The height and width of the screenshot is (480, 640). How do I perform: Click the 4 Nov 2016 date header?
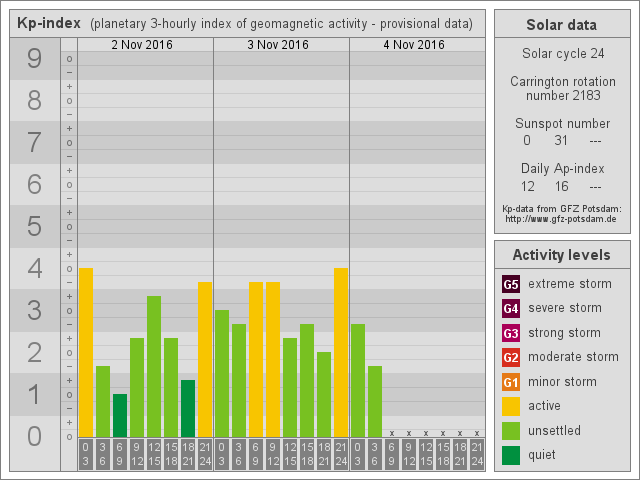point(413,45)
